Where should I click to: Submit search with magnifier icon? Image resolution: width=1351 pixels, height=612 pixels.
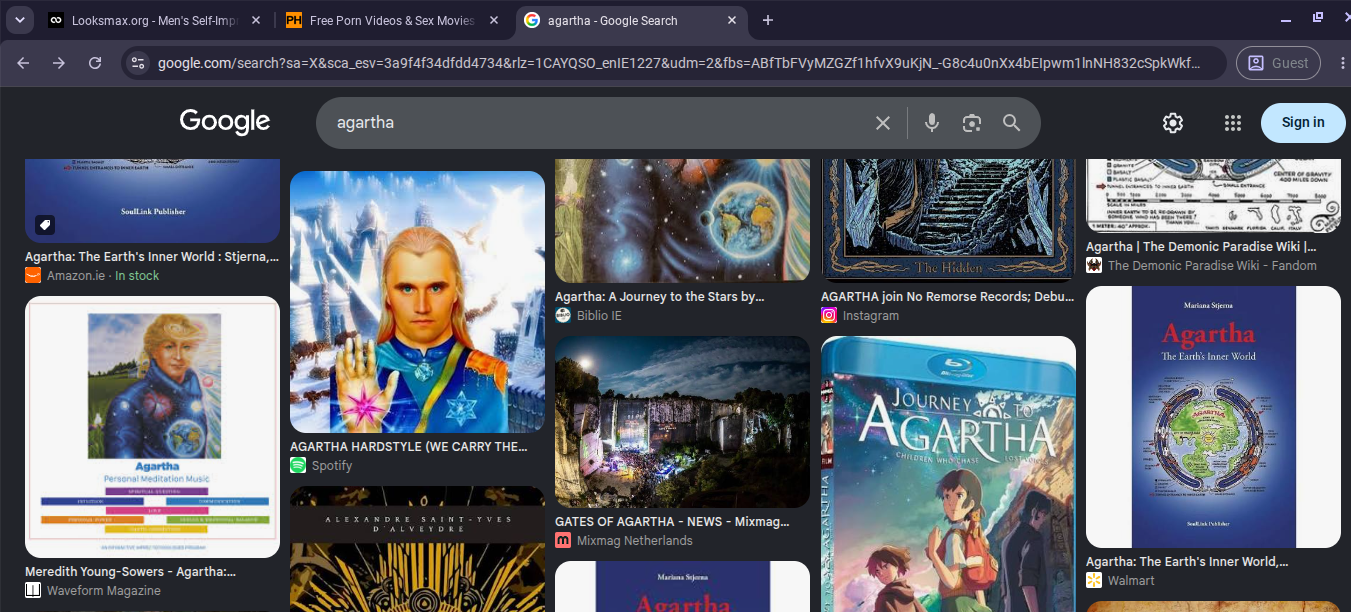(1012, 123)
